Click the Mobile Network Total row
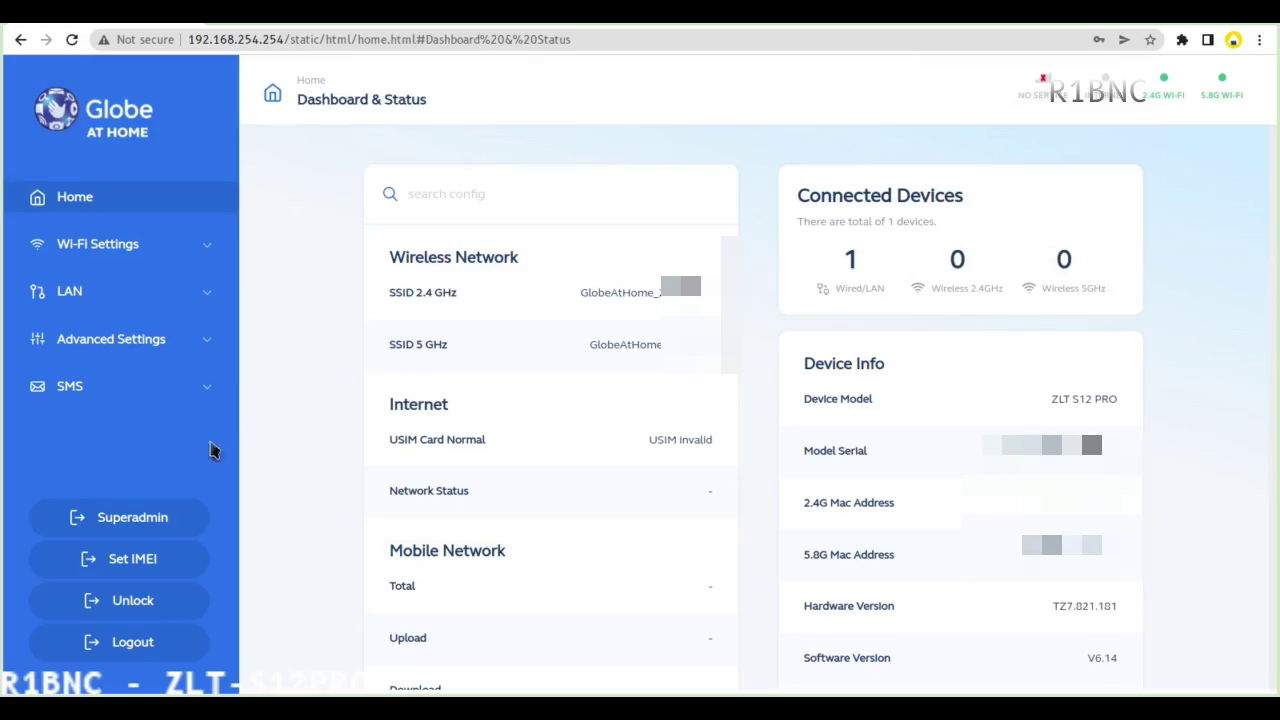This screenshot has height=720, width=1280. (x=550, y=586)
